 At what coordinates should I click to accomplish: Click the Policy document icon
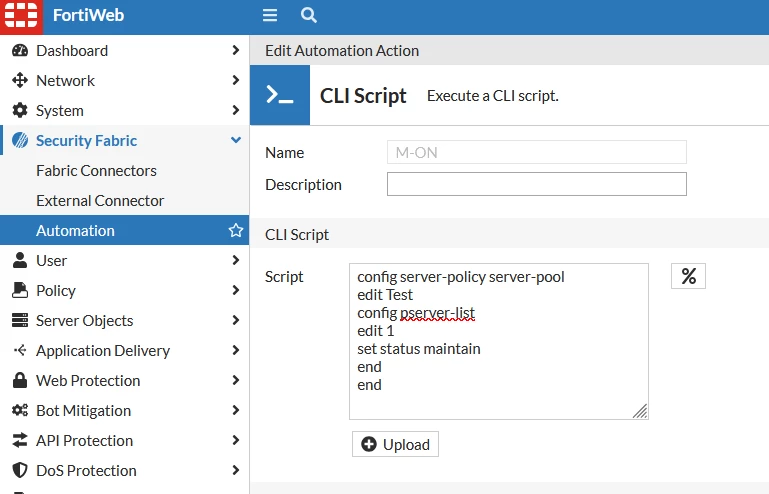[20, 290]
